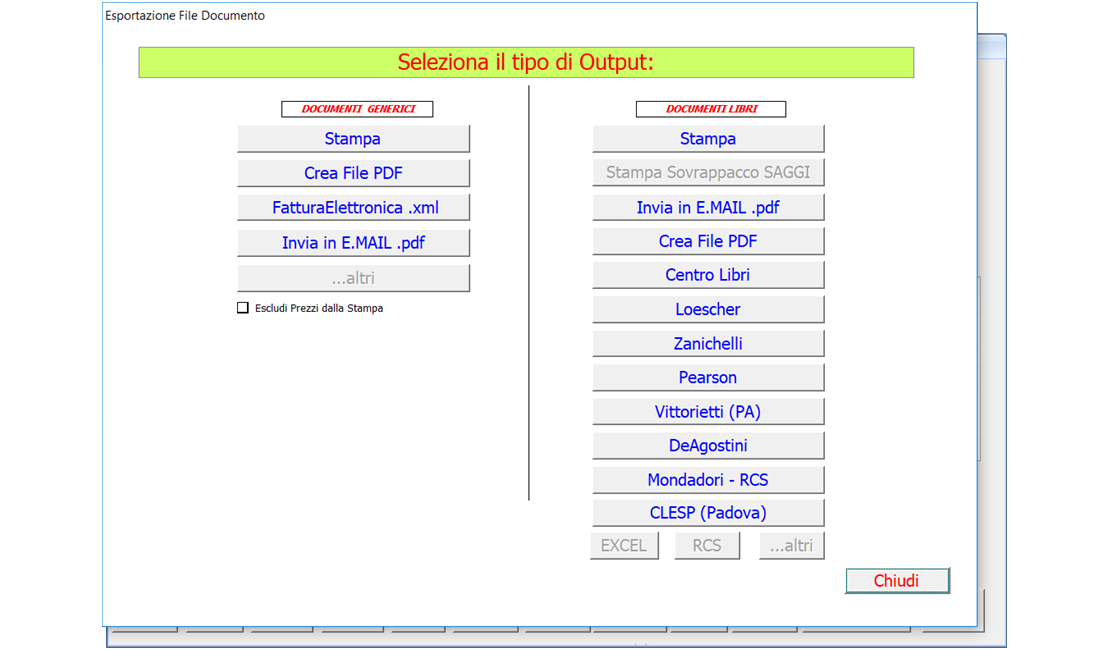The width and height of the screenshot is (1094, 650).
Task: Pick Vittorietti (PA) output
Action: point(708,411)
